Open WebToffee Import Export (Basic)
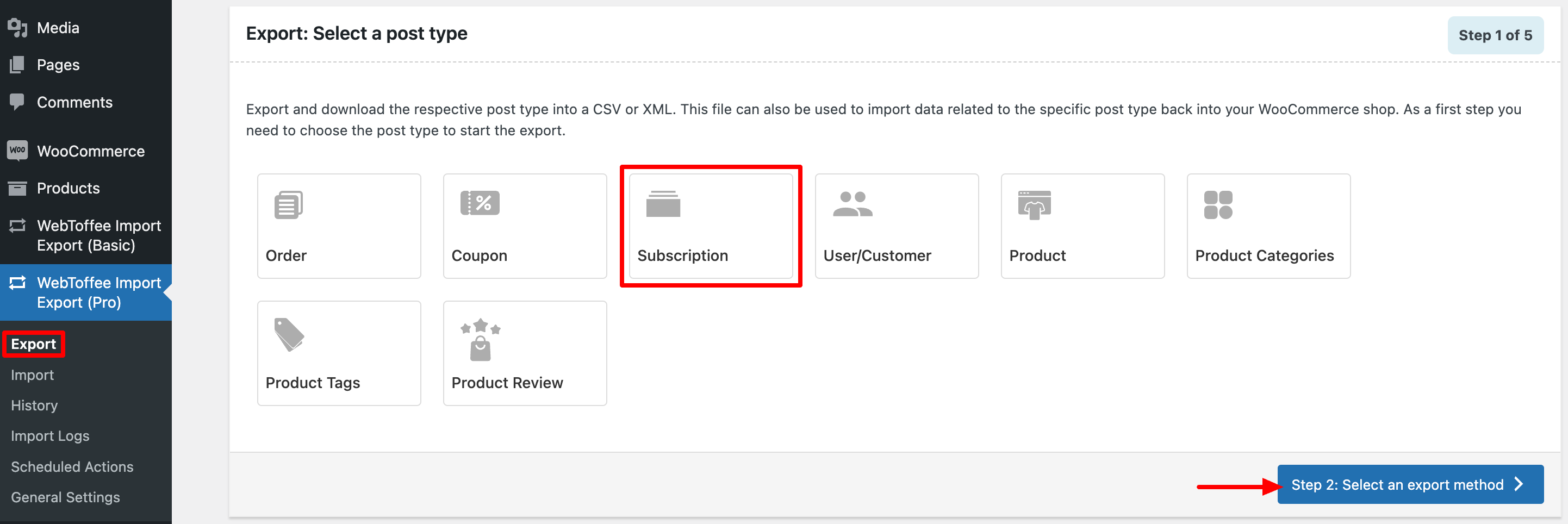This screenshot has height=524, width=1568. coord(99,235)
